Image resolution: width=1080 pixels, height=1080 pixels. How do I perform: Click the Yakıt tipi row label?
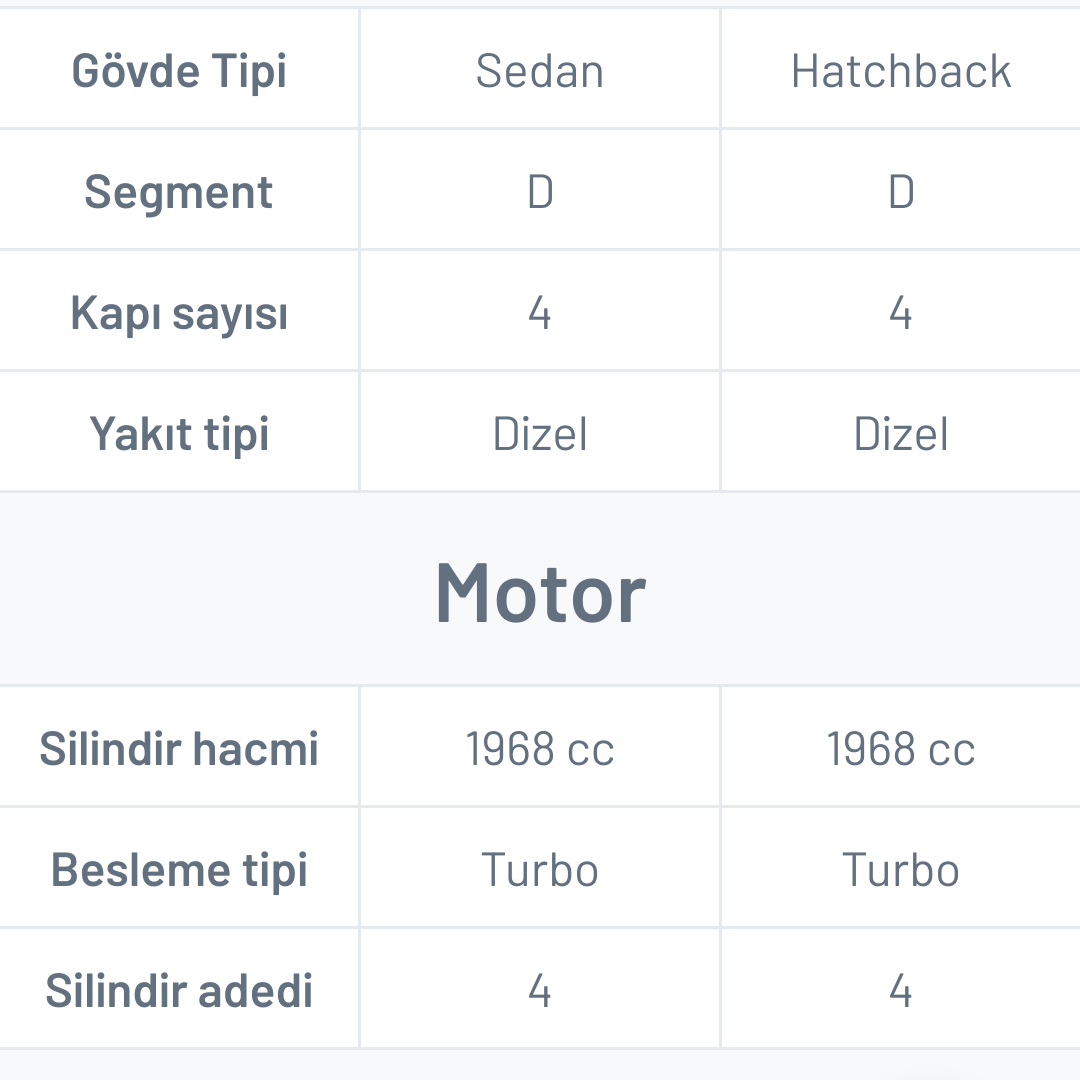[180, 434]
